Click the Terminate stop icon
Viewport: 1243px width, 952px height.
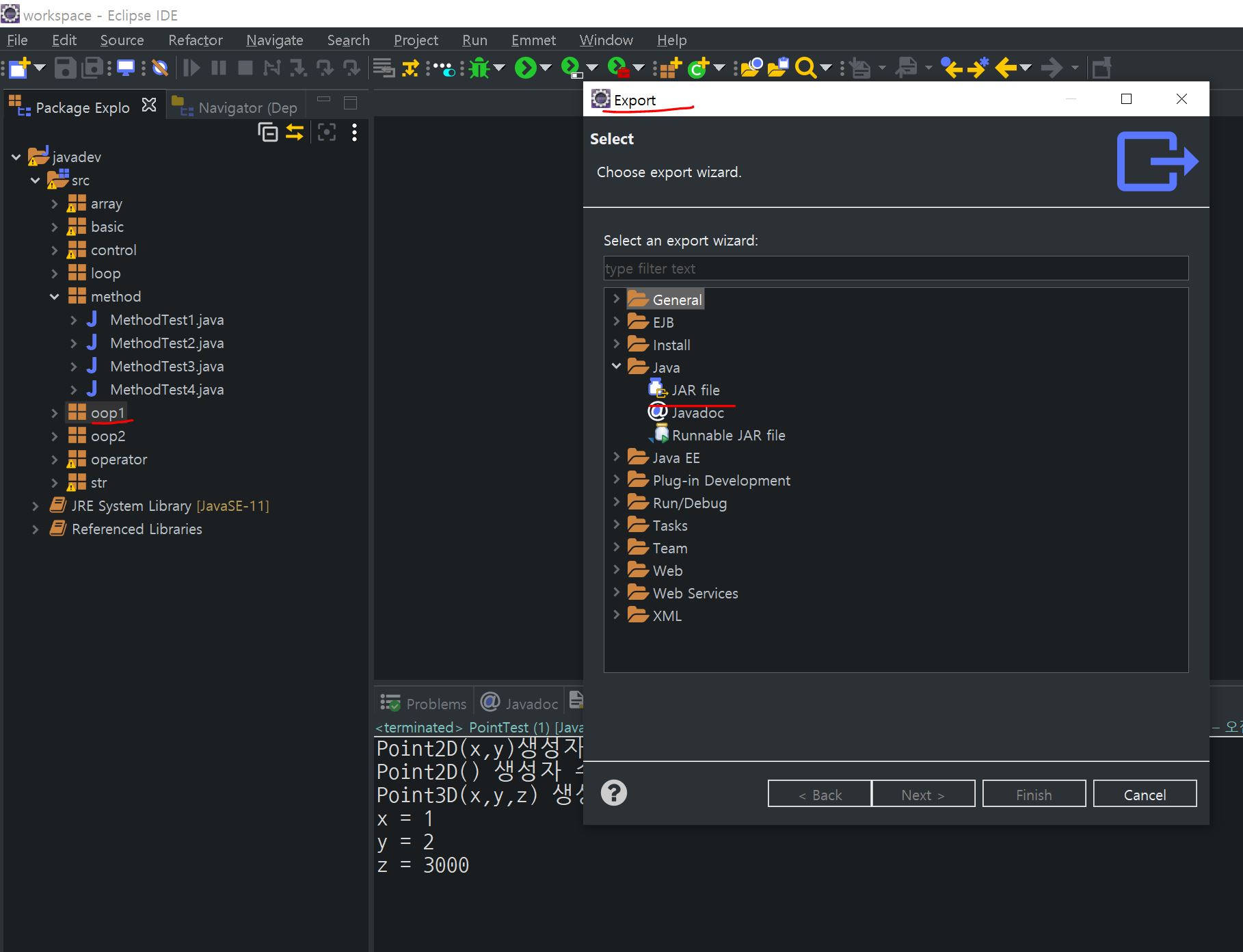(x=245, y=68)
